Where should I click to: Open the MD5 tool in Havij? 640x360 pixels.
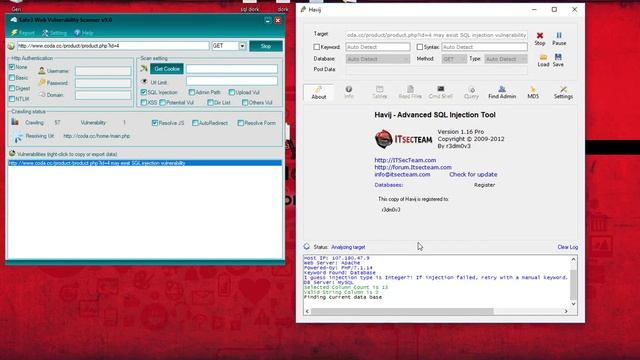533,92
